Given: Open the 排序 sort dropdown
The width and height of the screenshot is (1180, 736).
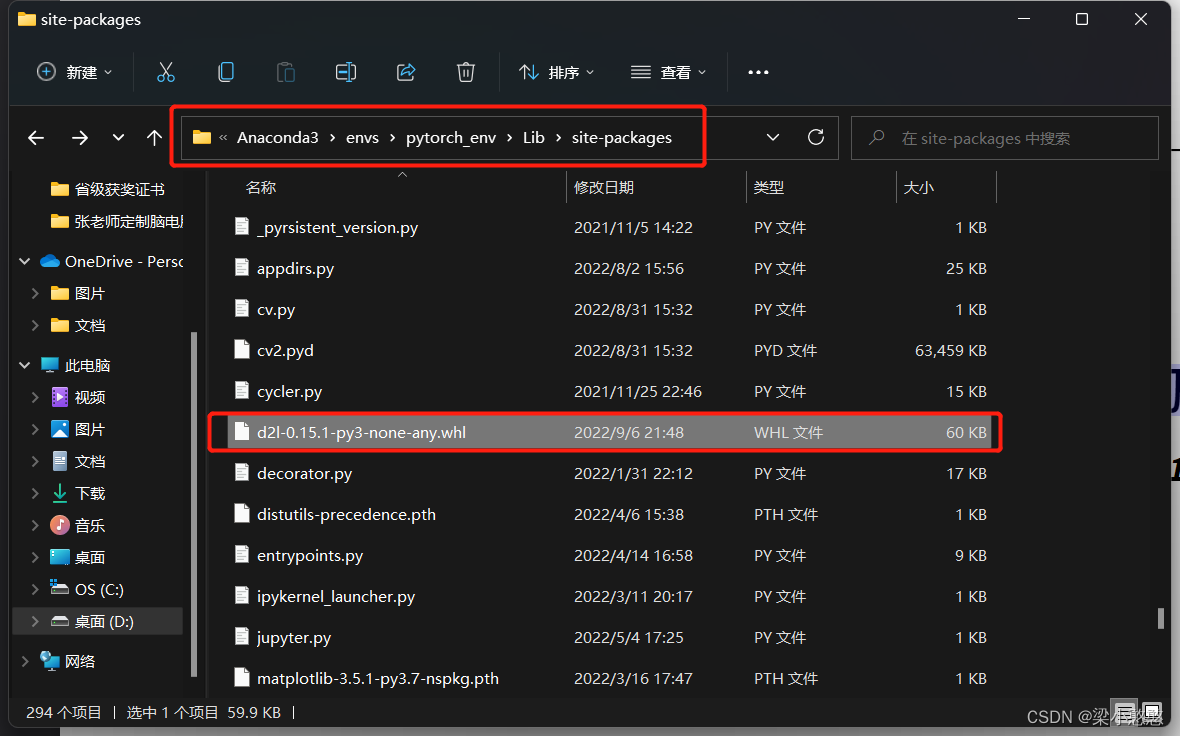Looking at the screenshot, I should pos(556,72).
